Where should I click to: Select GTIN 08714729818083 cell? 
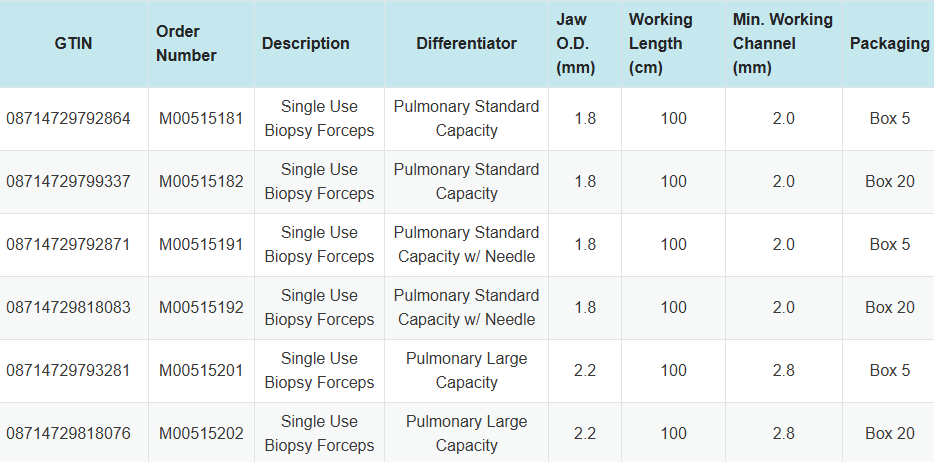tap(69, 307)
